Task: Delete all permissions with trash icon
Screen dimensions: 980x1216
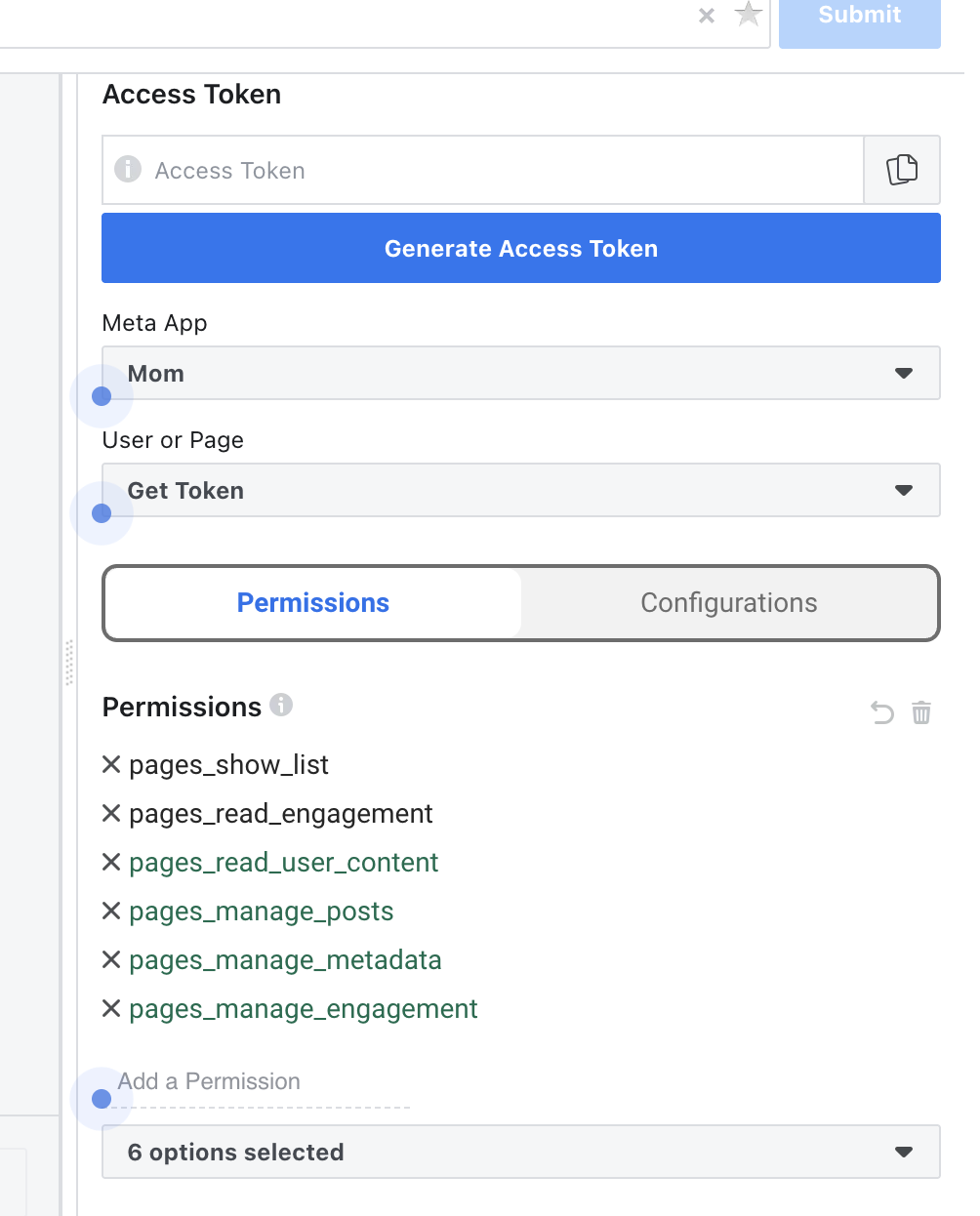Action: coord(921,713)
